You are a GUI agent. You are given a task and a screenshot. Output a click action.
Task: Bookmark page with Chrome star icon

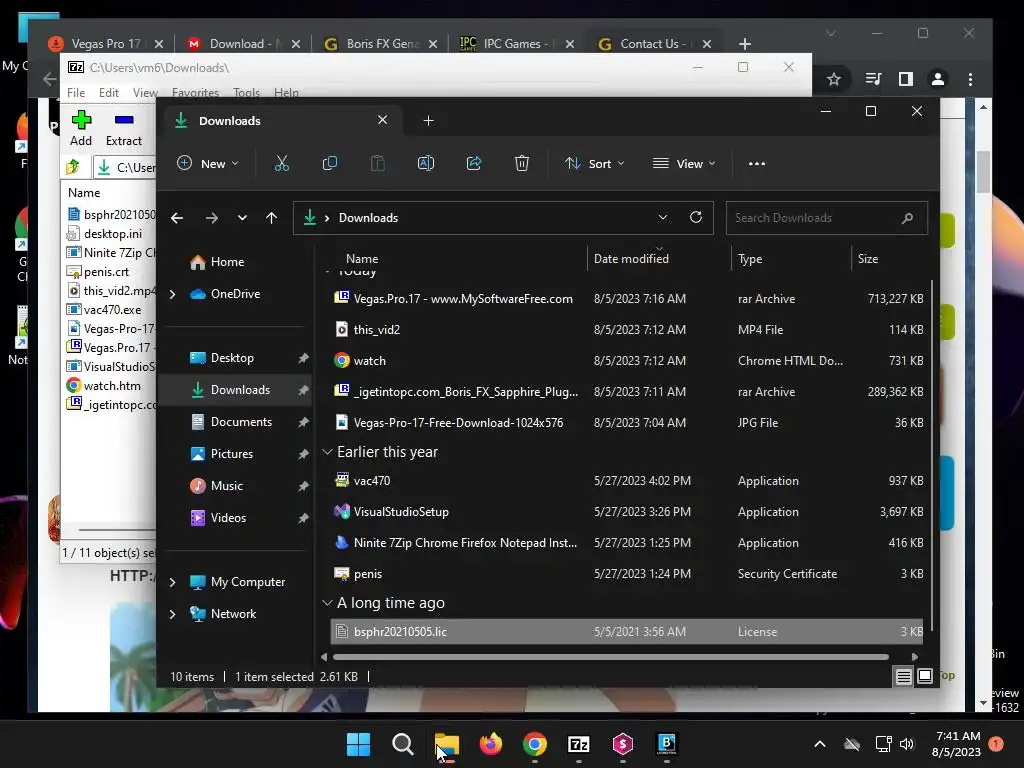pos(833,79)
